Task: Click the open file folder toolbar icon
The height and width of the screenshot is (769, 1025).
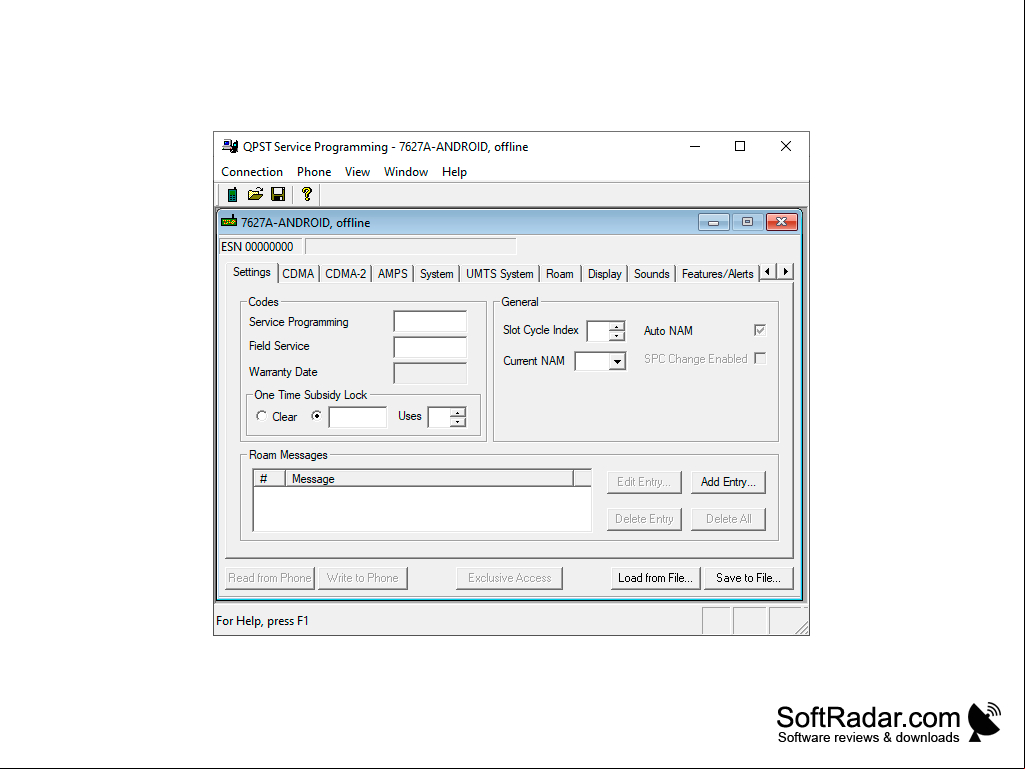Action: pyautogui.click(x=255, y=194)
